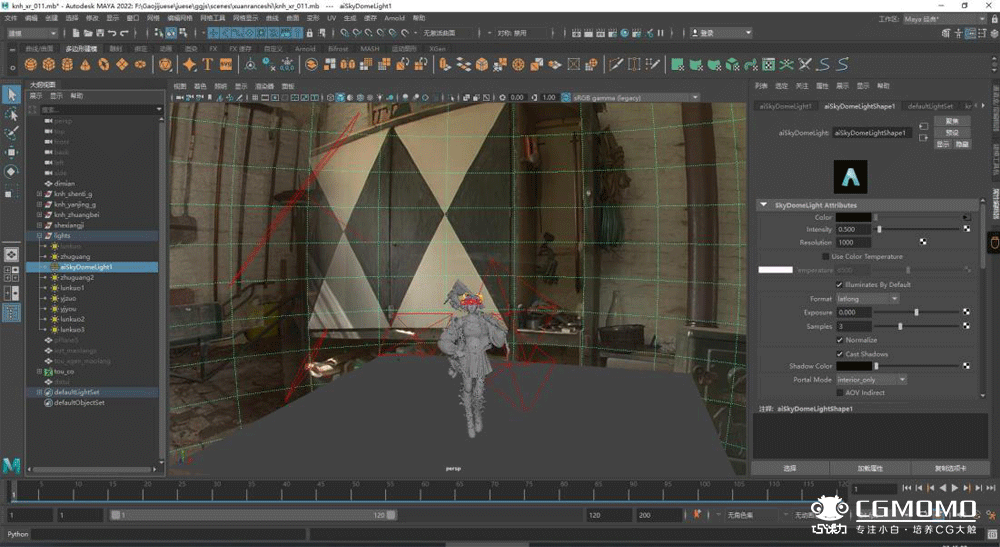The height and width of the screenshot is (547, 1000).
Task: Click the Arnold logo swatch in Attribute Editor
Action: pyautogui.click(x=850, y=177)
